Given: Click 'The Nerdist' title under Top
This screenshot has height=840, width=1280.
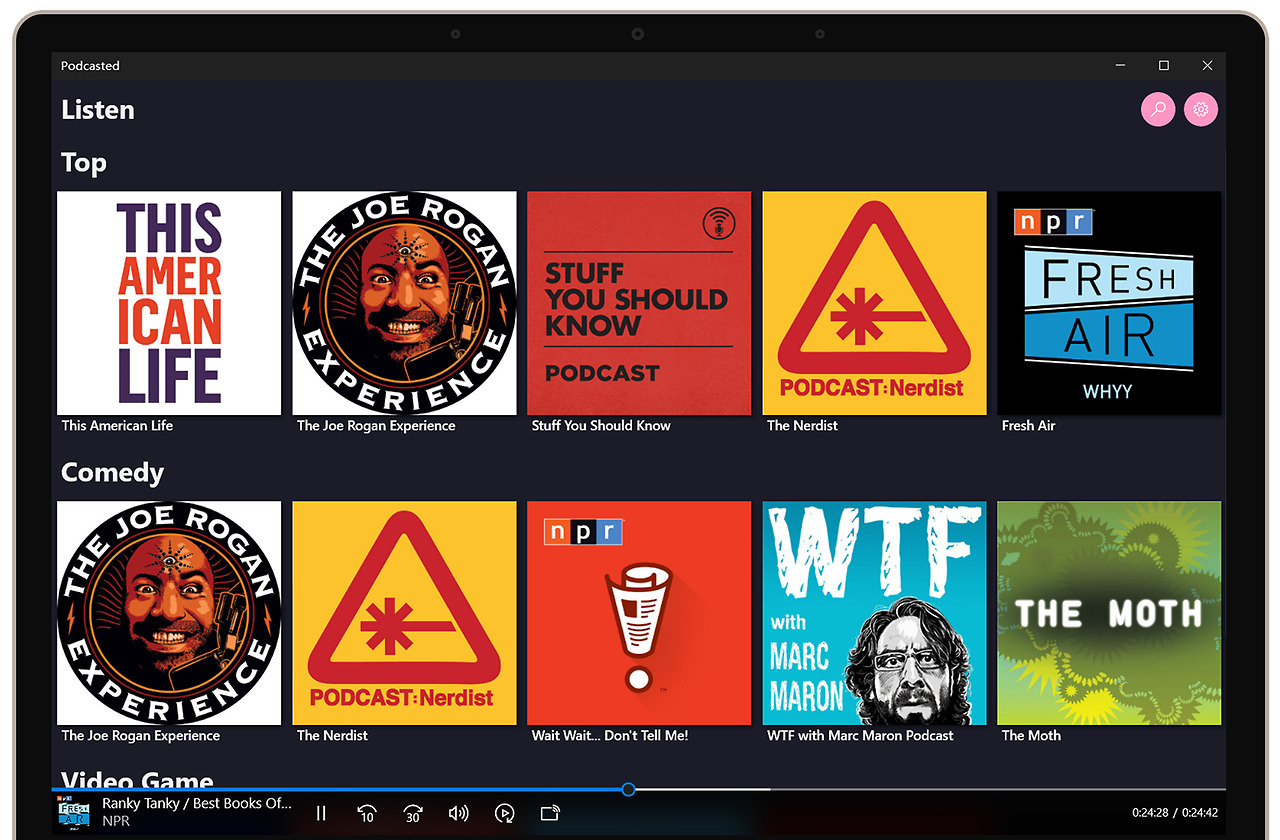Looking at the screenshot, I should click(802, 425).
